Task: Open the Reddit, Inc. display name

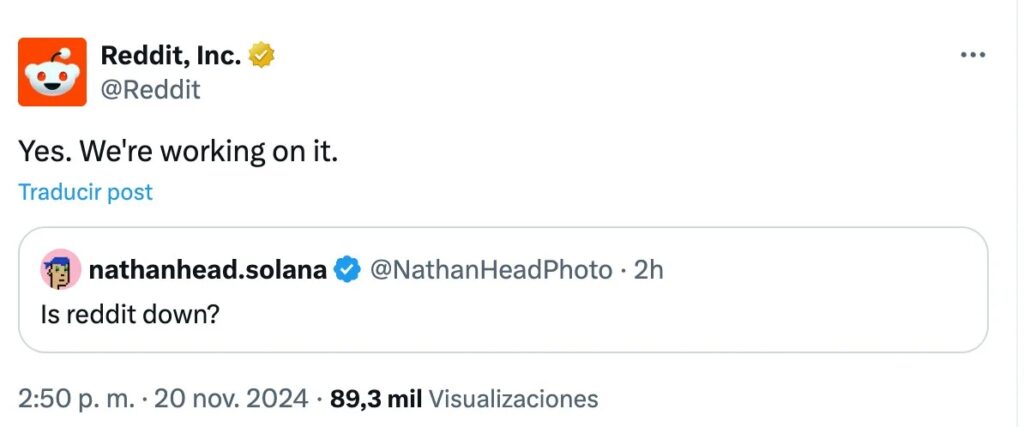Action: (171, 57)
